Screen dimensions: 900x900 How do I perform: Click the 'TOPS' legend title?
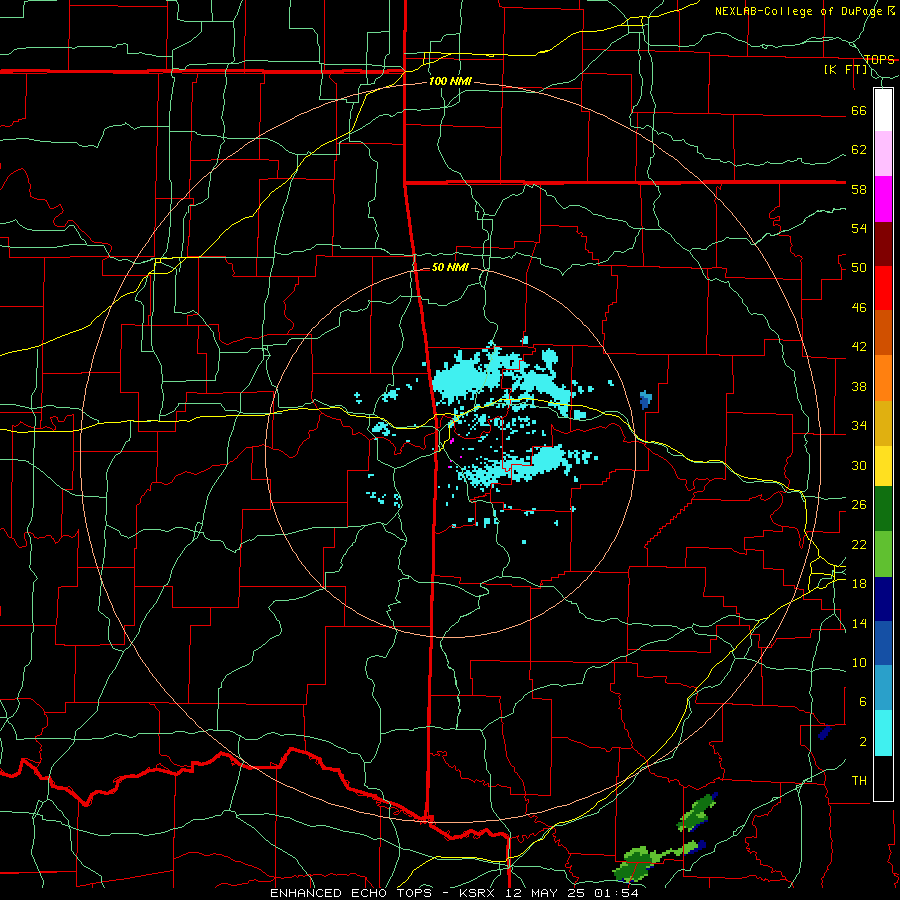pyautogui.click(x=879, y=59)
